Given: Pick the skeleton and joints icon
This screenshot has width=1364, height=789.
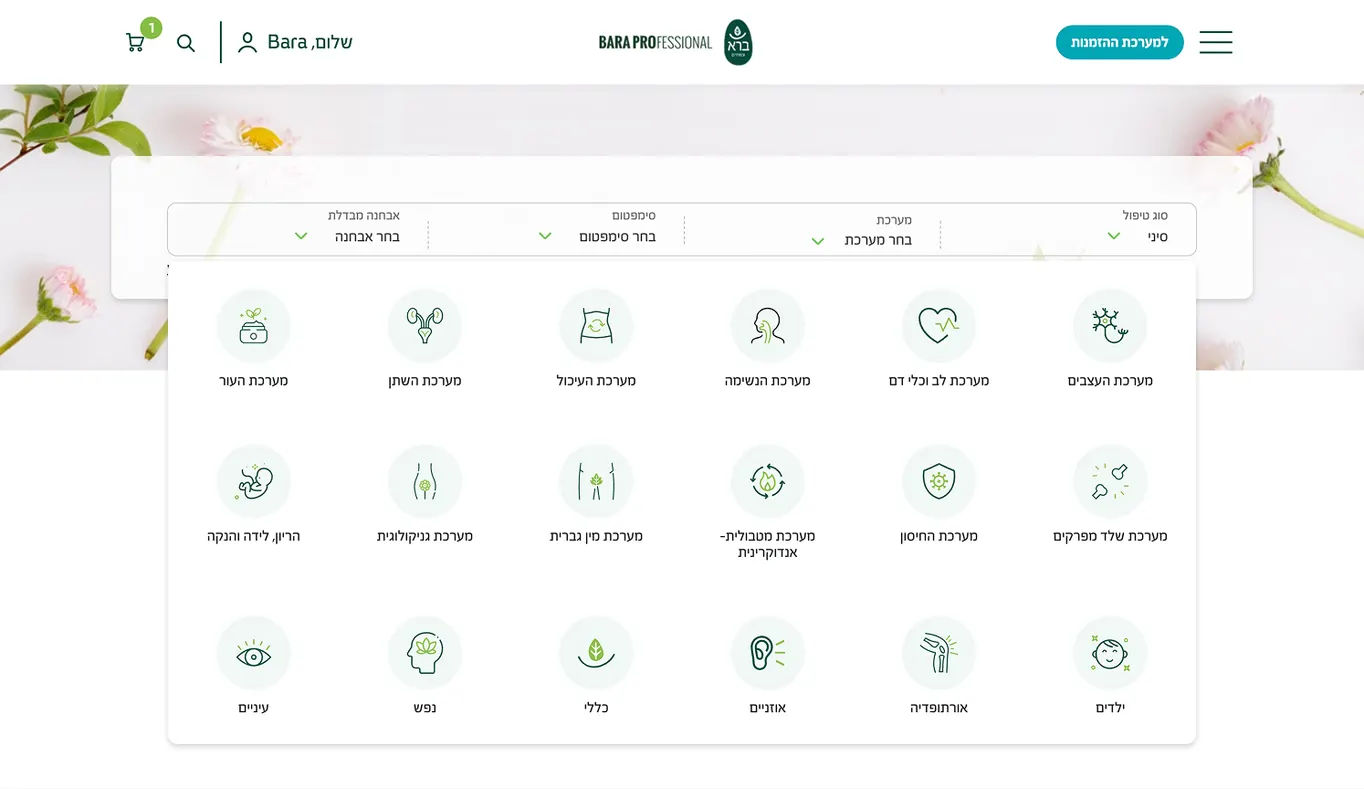Looking at the screenshot, I should pyautogui.click(x=1110, y=481).
